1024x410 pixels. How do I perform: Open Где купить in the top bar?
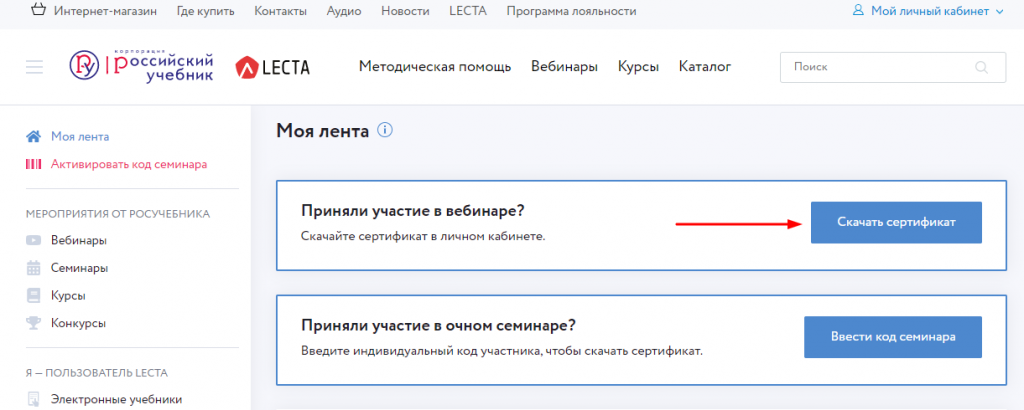tap(206, 11)
